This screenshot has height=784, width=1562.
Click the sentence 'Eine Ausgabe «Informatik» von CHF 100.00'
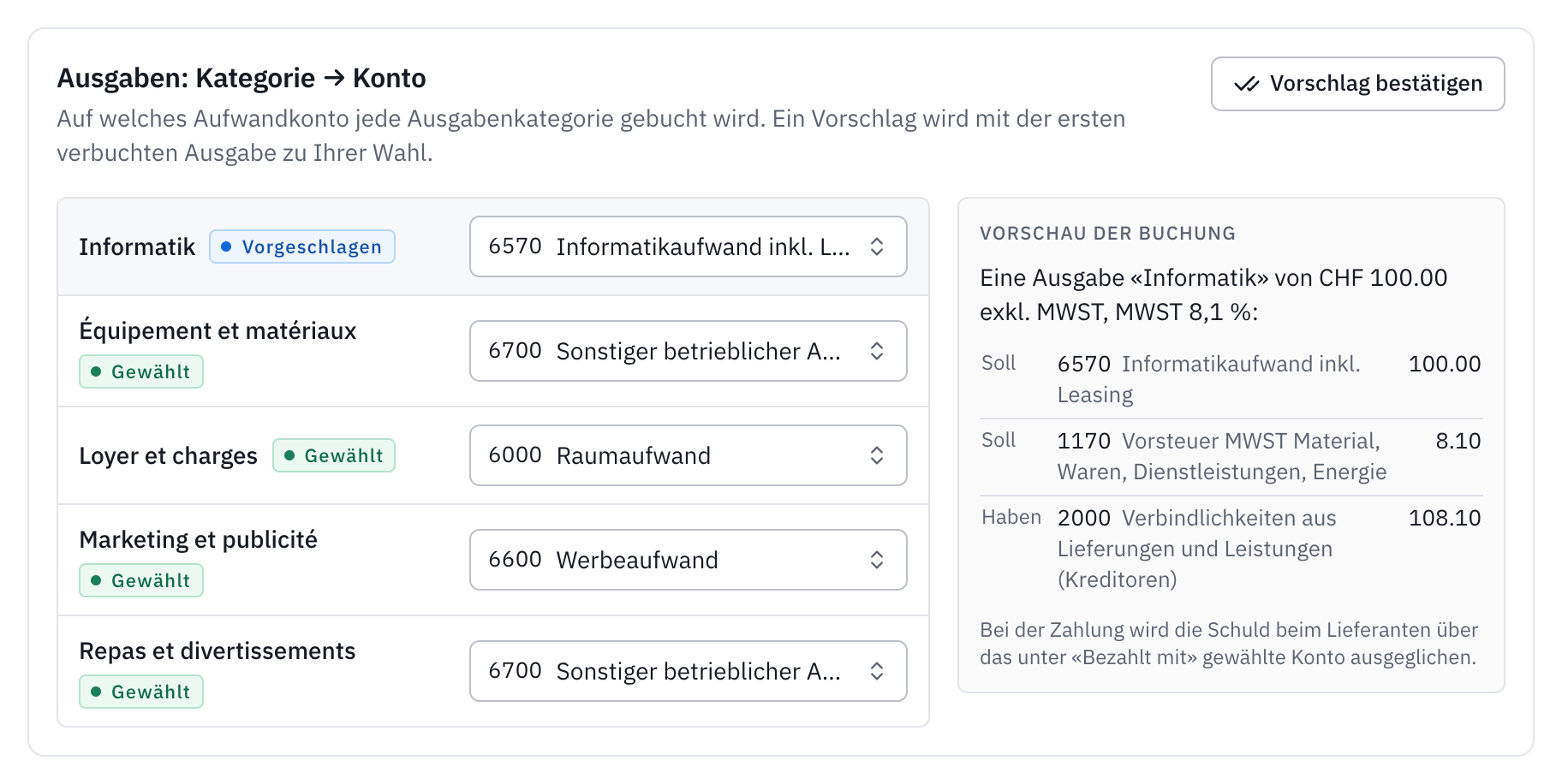tap(1213, 277)
